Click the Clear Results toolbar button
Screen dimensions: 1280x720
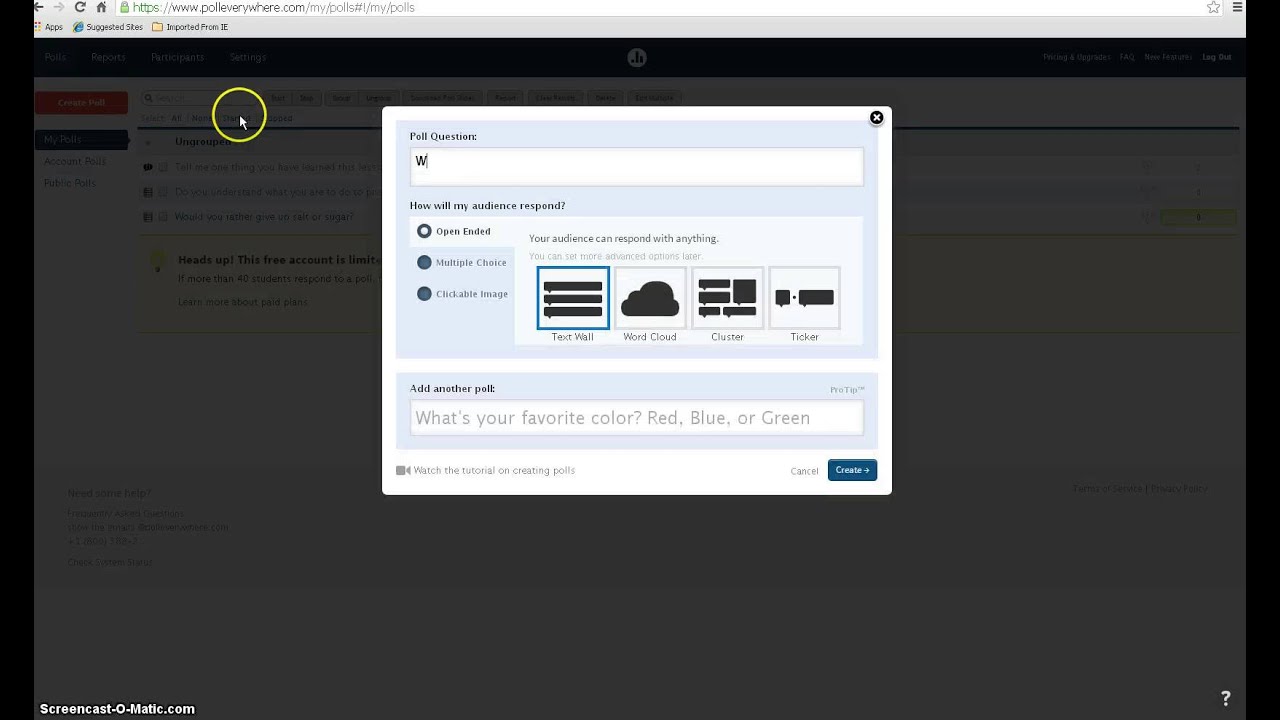point(555,98)
